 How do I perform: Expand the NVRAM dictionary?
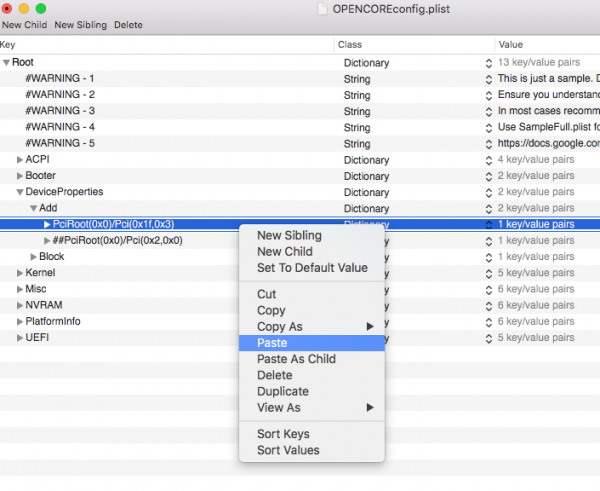point(20,305)
